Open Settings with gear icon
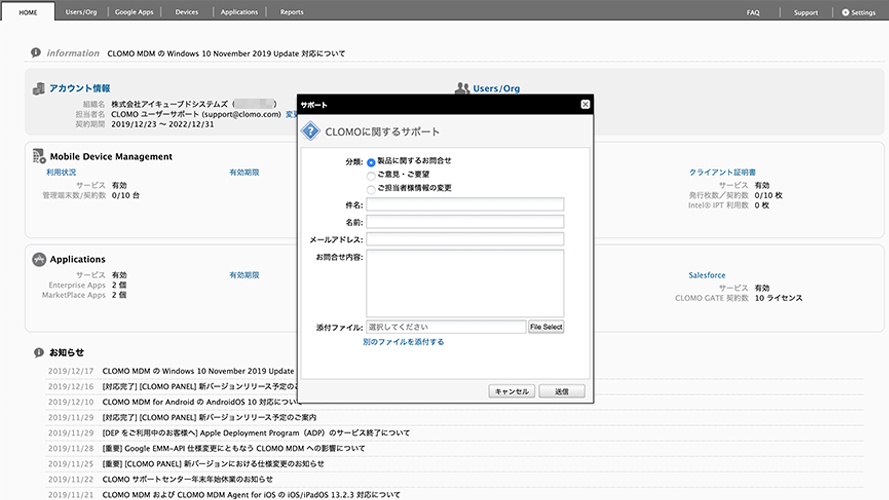 click(858, 12)
